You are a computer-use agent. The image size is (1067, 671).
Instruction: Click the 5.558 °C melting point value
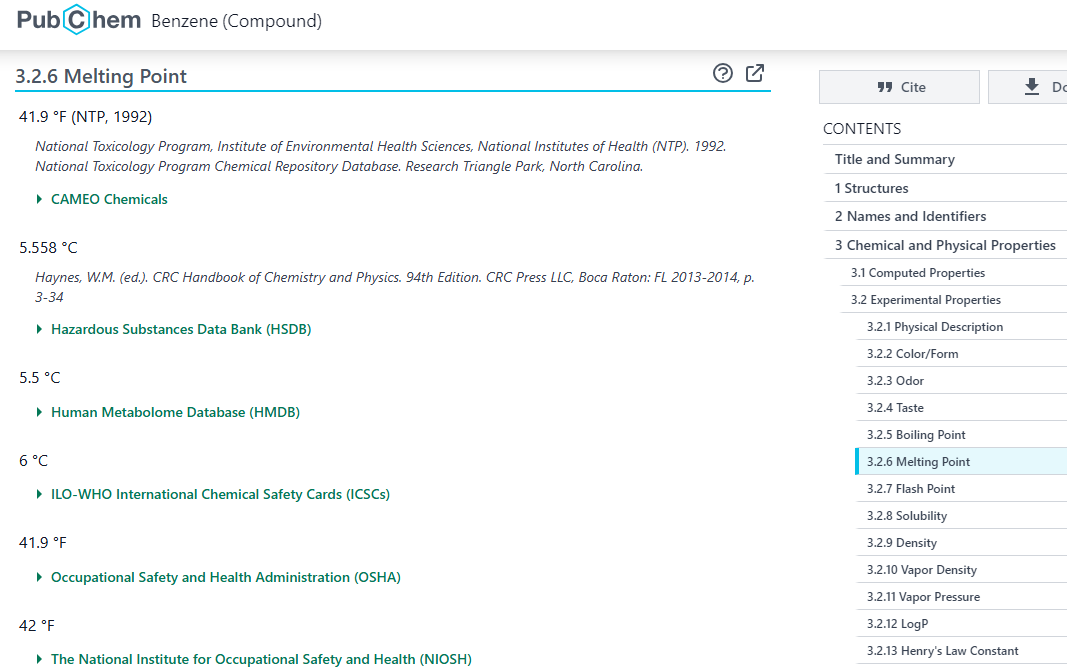coord(48,248)
